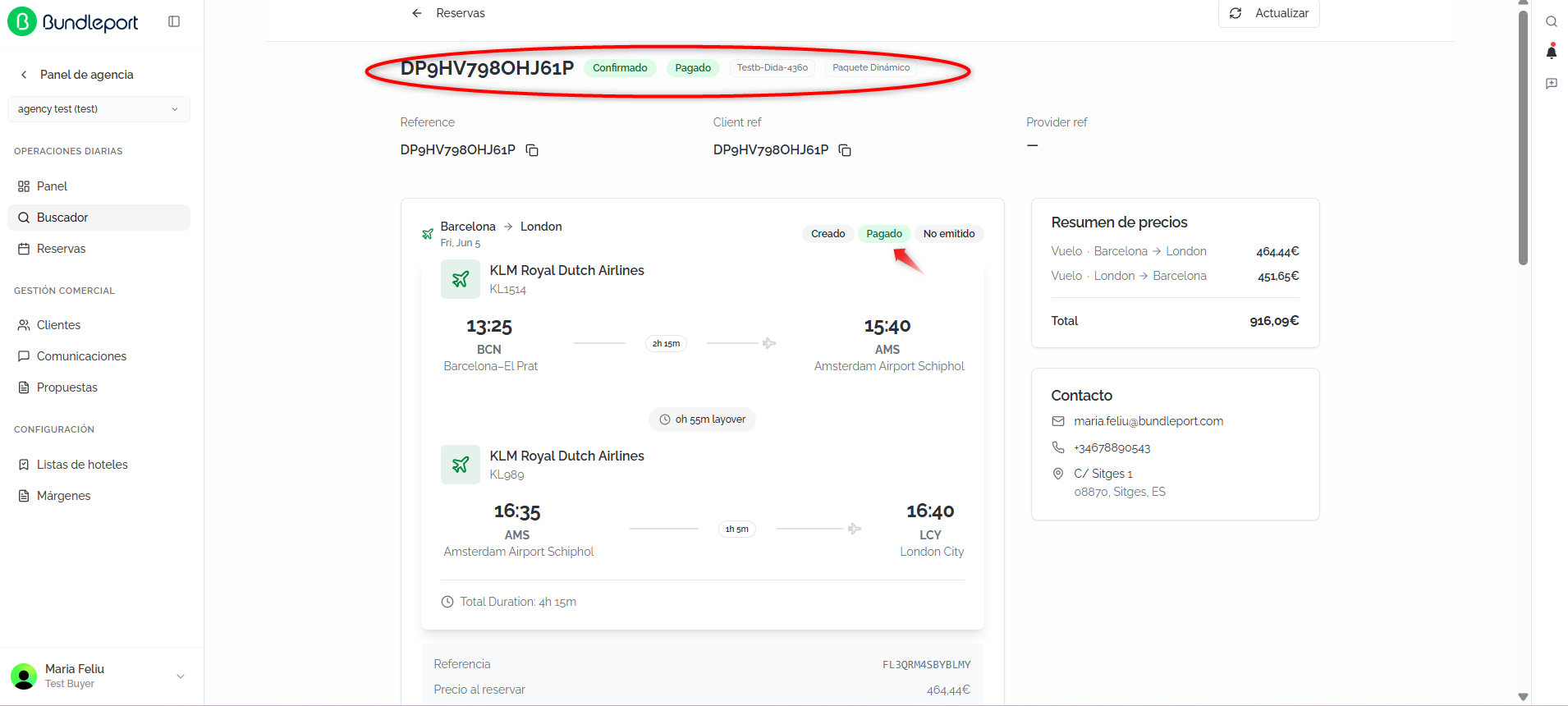
Task: Click the location pin icon
Action: point(1058,474)
